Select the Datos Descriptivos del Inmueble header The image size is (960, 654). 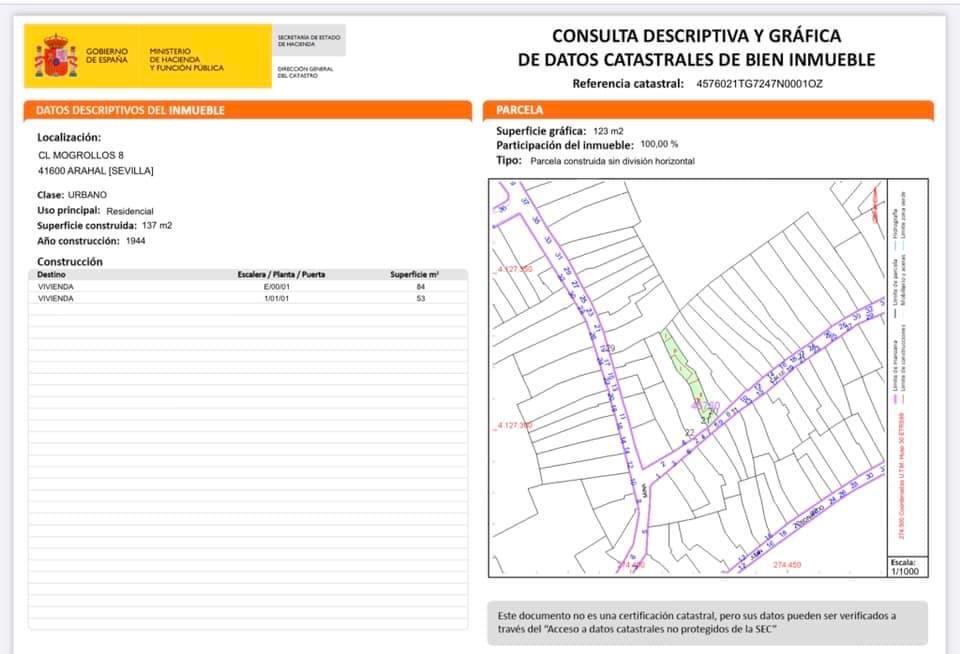click(131, 110)
